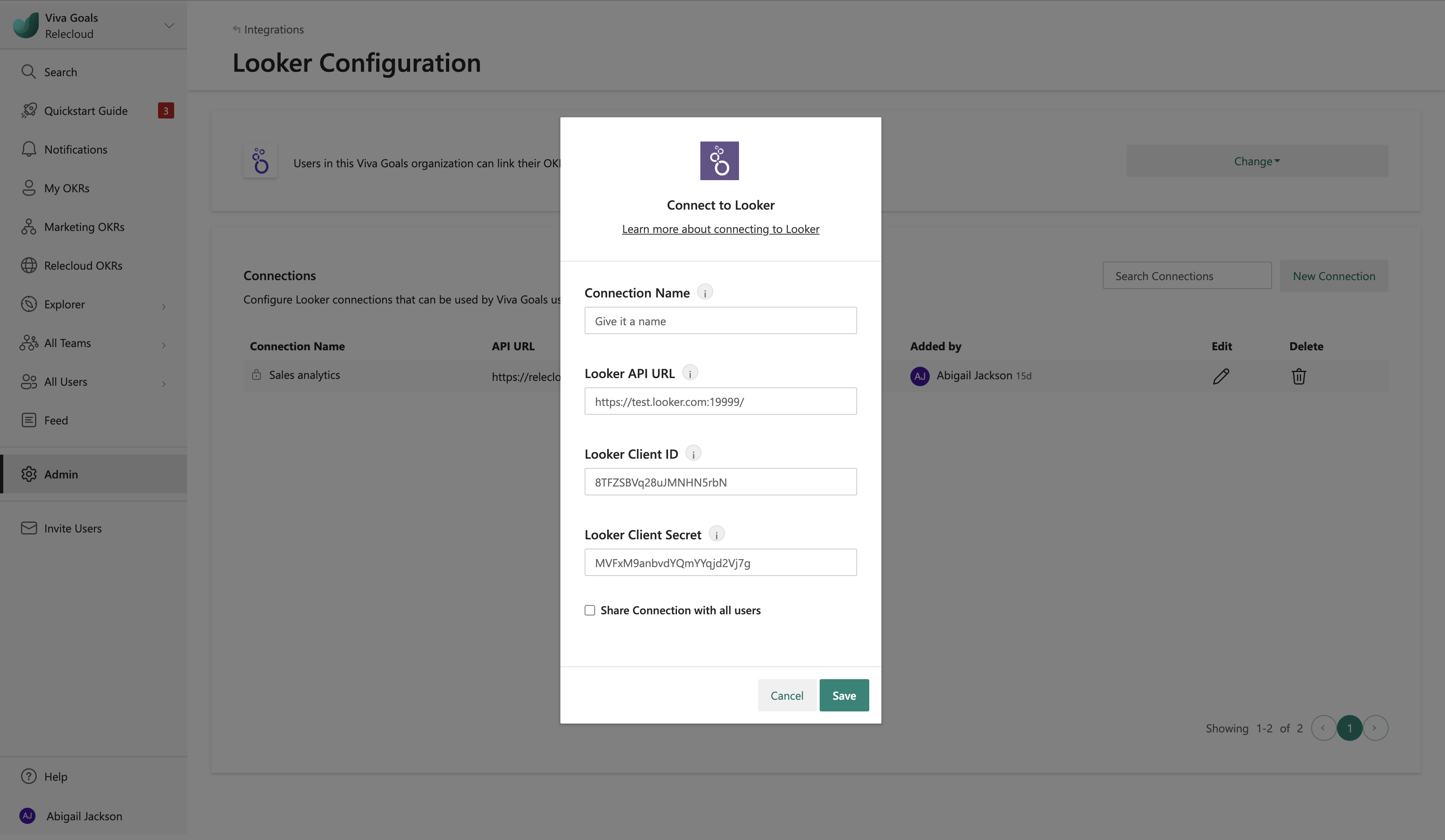The height and width of the screenshot is (840, 1445).
Task: Go back to Integrations breadcrumb
Action: pyautogui.click(x=268, y=29)
